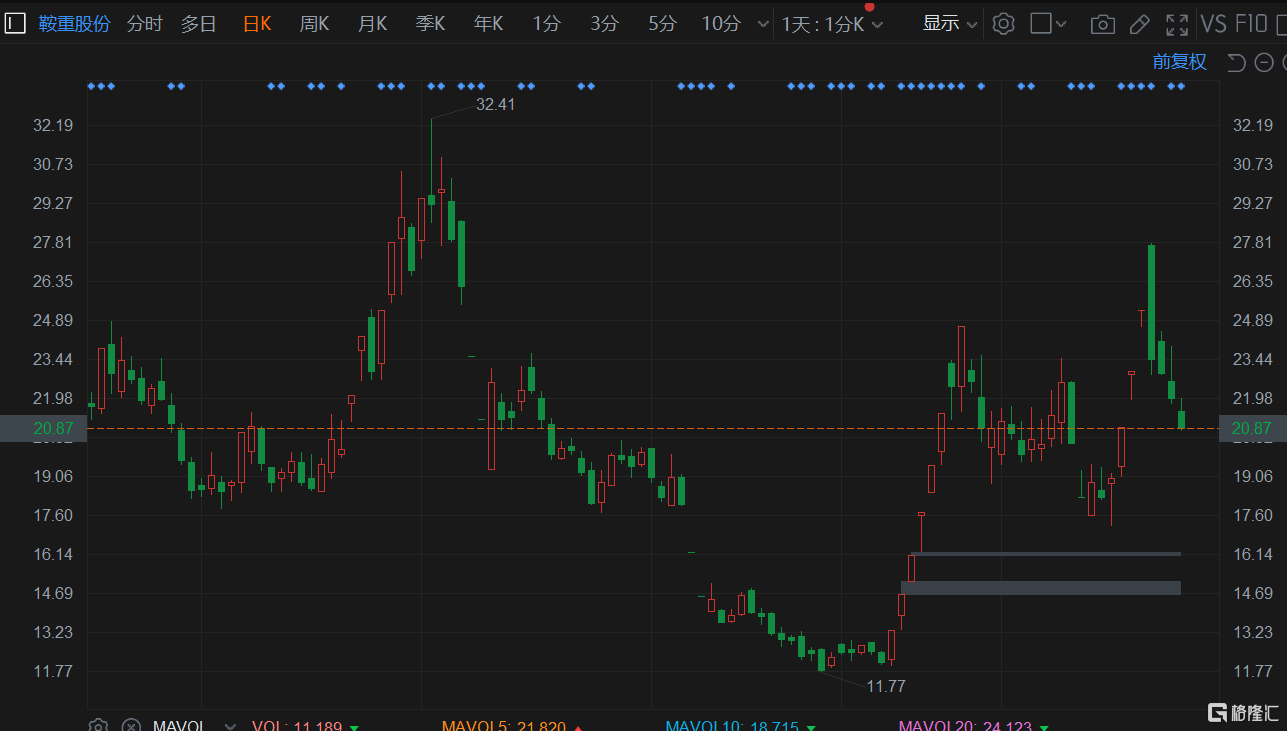1287x731 pixels.
Task: Enter fullscreen chart mode
Action: point(1178,24)
